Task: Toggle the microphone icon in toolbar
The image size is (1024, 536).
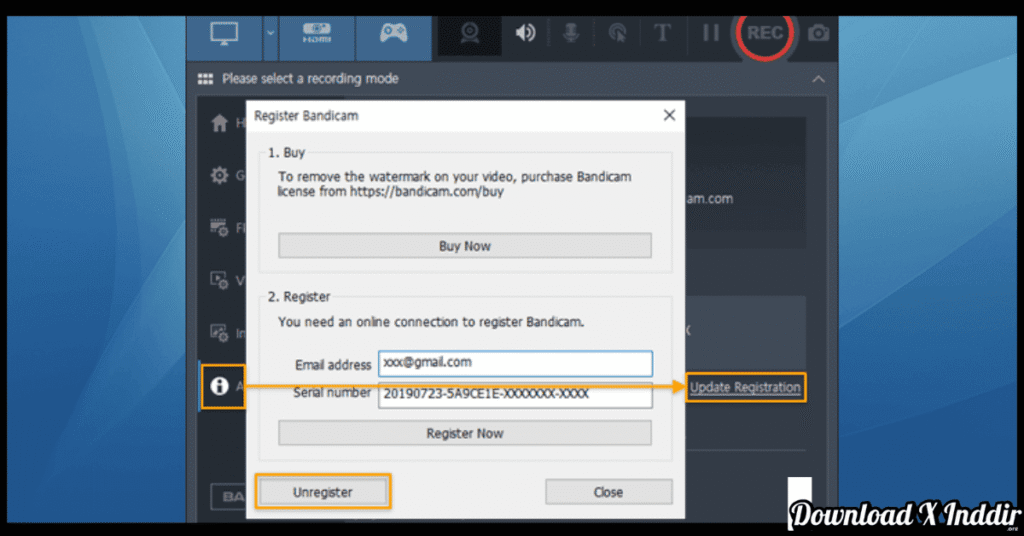Action: click(571, 33)
